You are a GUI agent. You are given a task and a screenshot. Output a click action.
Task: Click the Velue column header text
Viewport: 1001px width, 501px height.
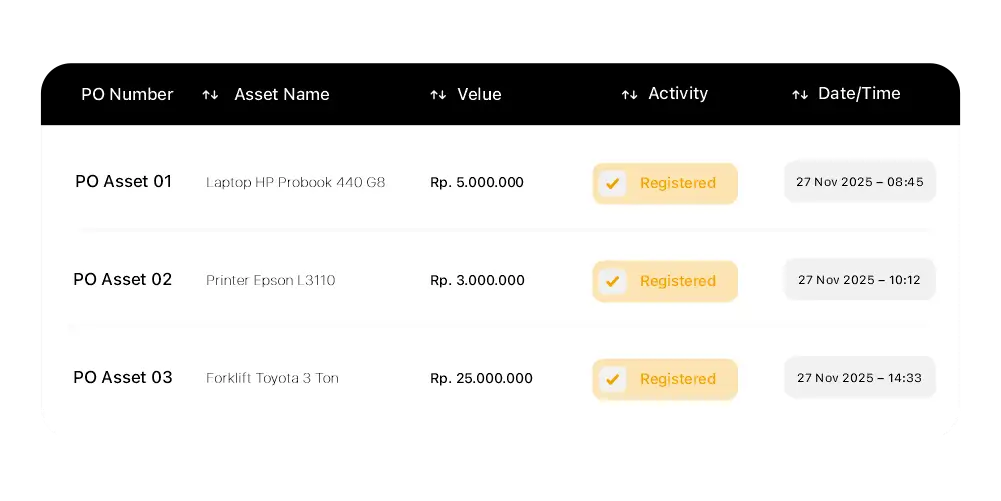[x=479, y=95]
